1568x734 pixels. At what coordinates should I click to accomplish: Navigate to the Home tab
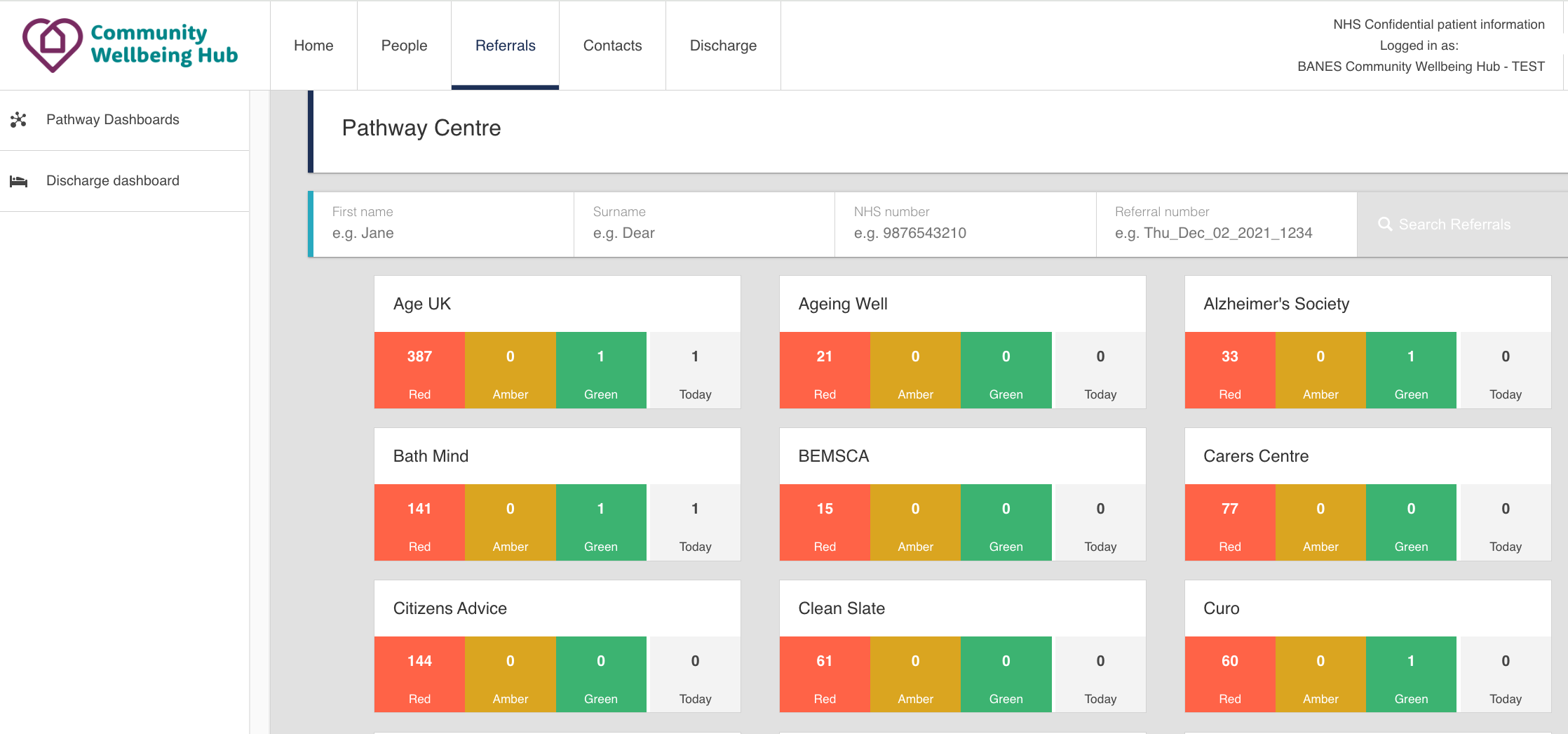click(313, 46)
